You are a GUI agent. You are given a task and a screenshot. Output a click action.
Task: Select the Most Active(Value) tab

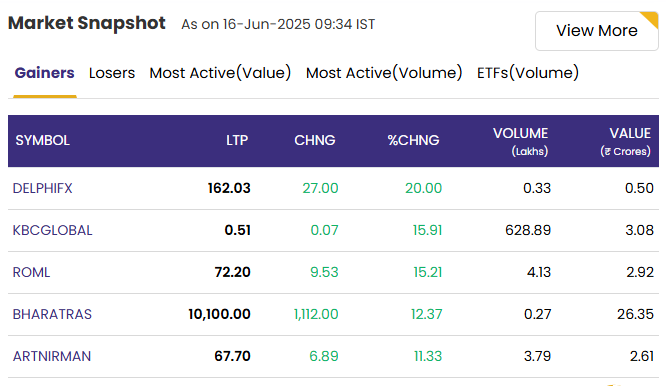(x=220, y=73)
